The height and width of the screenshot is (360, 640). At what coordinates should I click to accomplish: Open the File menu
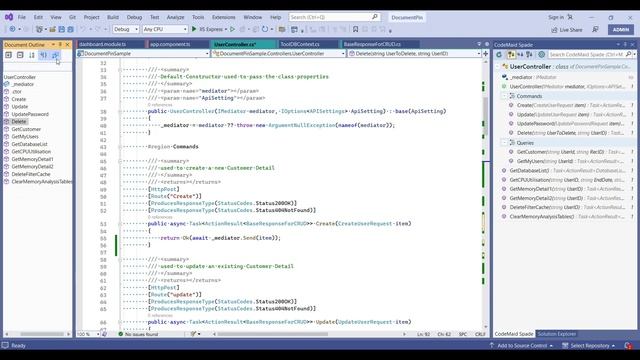click(x=22, y=17)
